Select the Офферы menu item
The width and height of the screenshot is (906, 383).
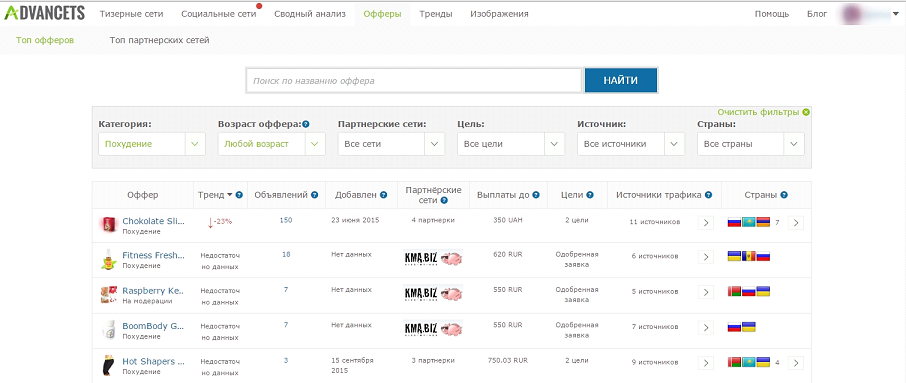coord(383,14)
